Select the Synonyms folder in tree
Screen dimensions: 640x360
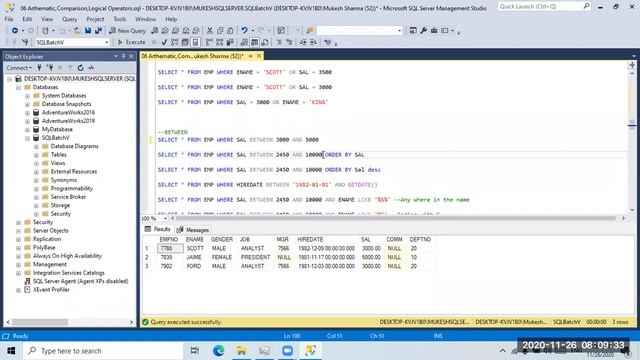(x=64, y=180)
